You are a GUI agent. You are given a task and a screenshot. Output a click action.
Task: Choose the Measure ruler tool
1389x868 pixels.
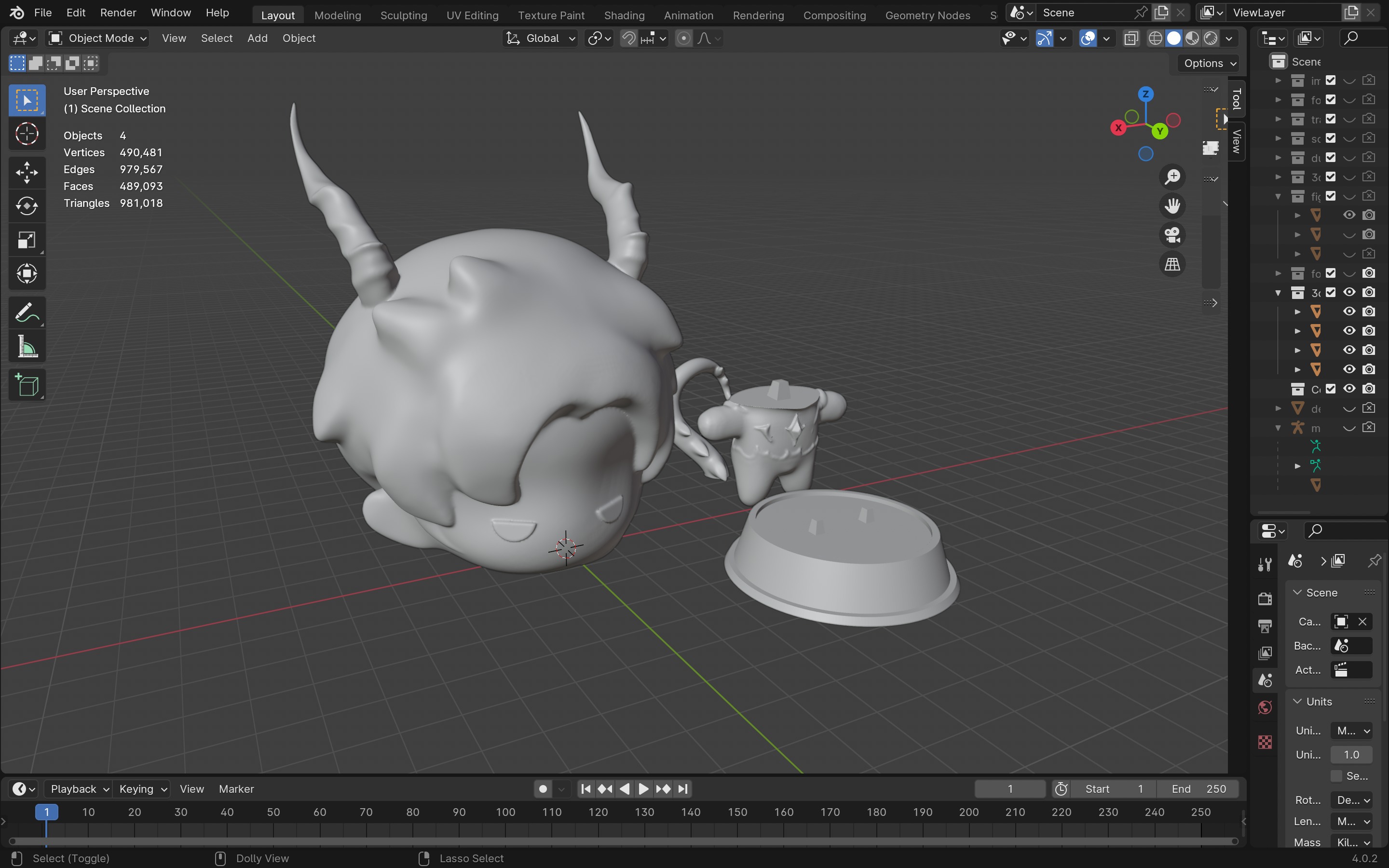(27, 347)
